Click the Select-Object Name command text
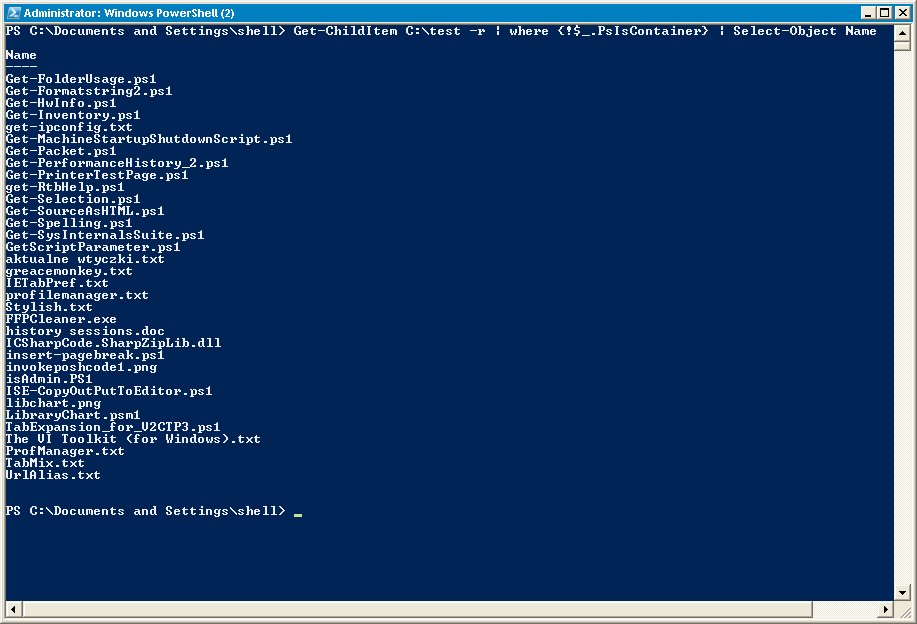This screenshot has width=917, height=624. (805, 31)
